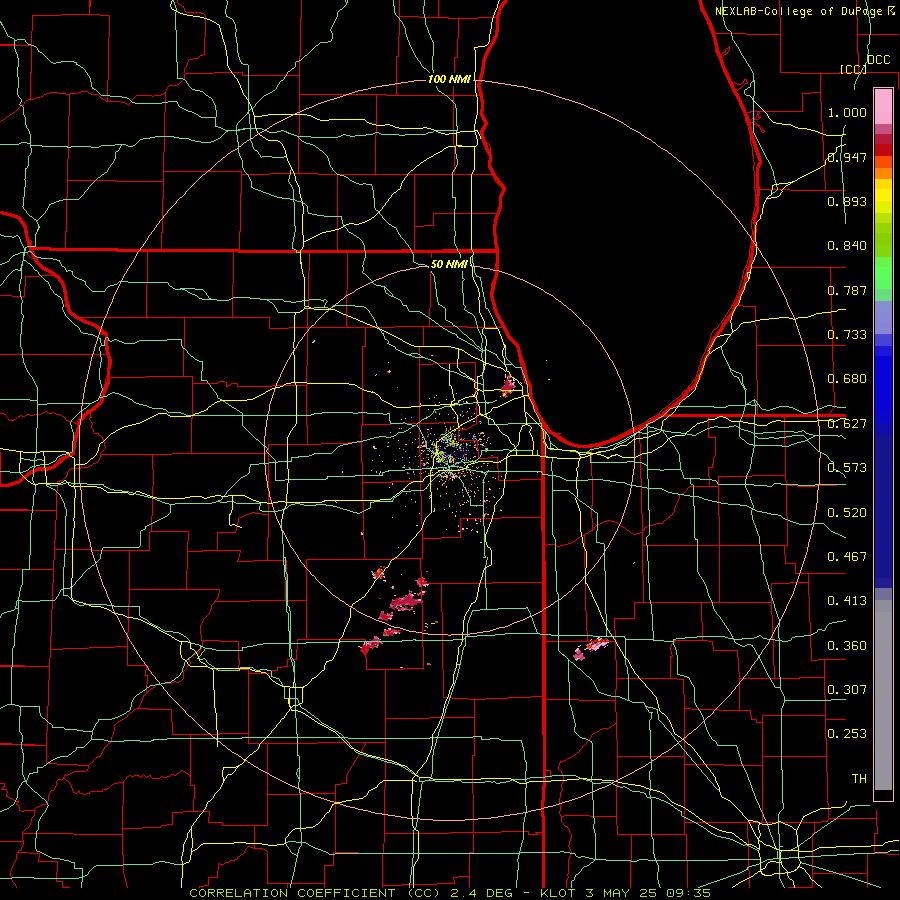Image resolution: width=900 pixels, height=900 pixels.
Task: Click the 0.413 scale value
Action: click(847, 601)
